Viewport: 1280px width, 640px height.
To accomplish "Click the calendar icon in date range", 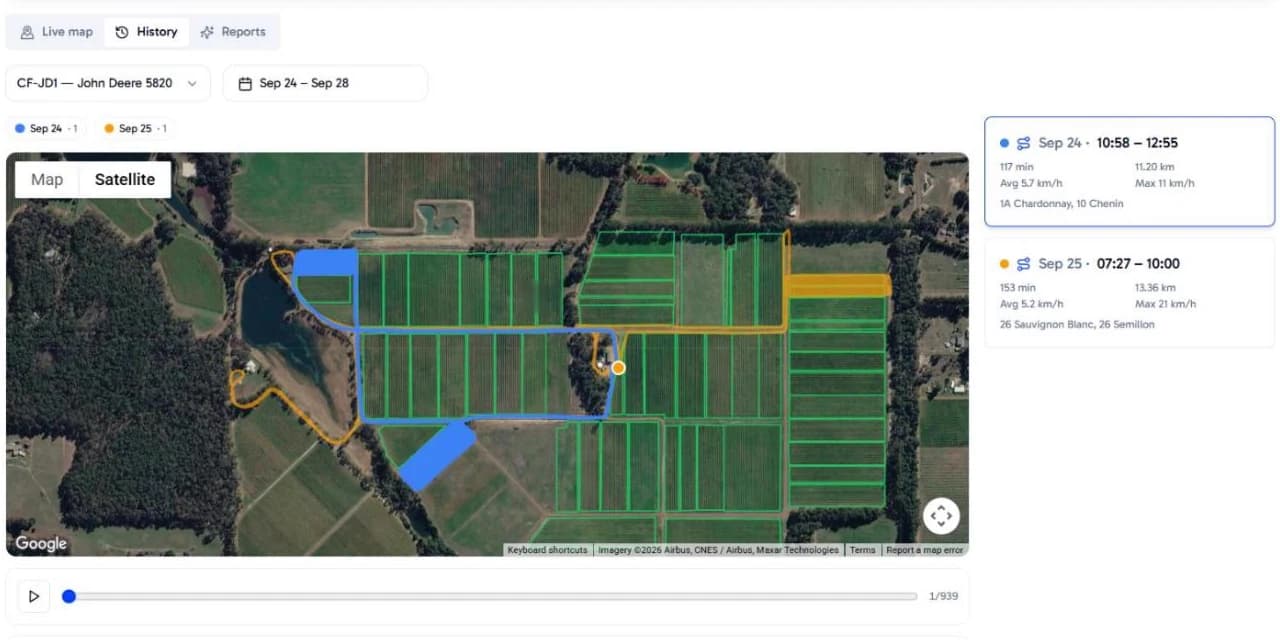I will click(x=245, y=84).
